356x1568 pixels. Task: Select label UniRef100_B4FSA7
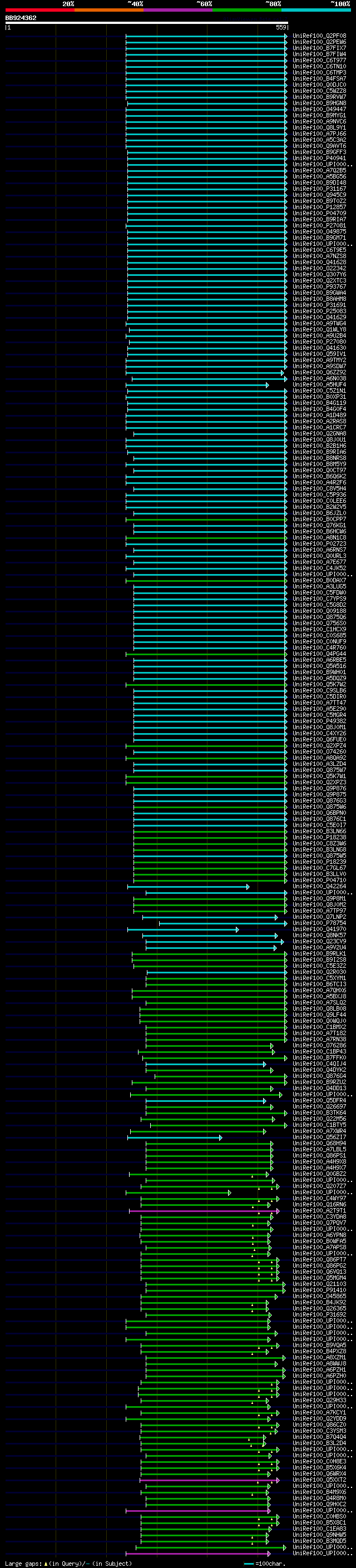coord(319,78)
